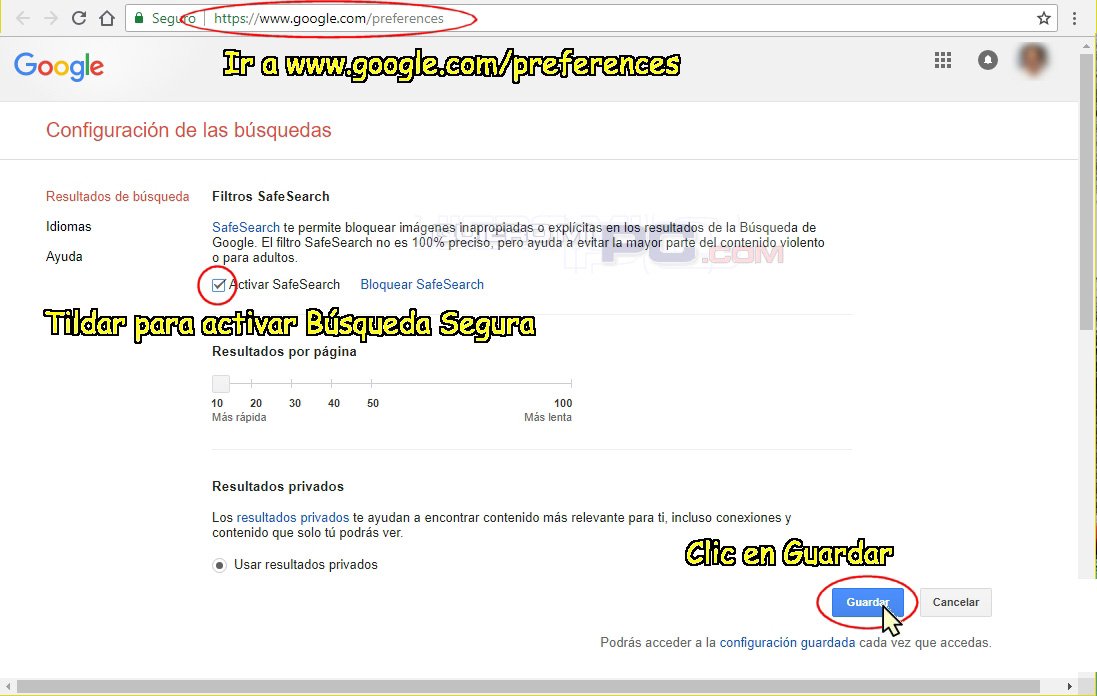Open the Google account avatar
Image resolution: width=1097 pixels, height=696 pixels.
click(x=1033, y=60)
